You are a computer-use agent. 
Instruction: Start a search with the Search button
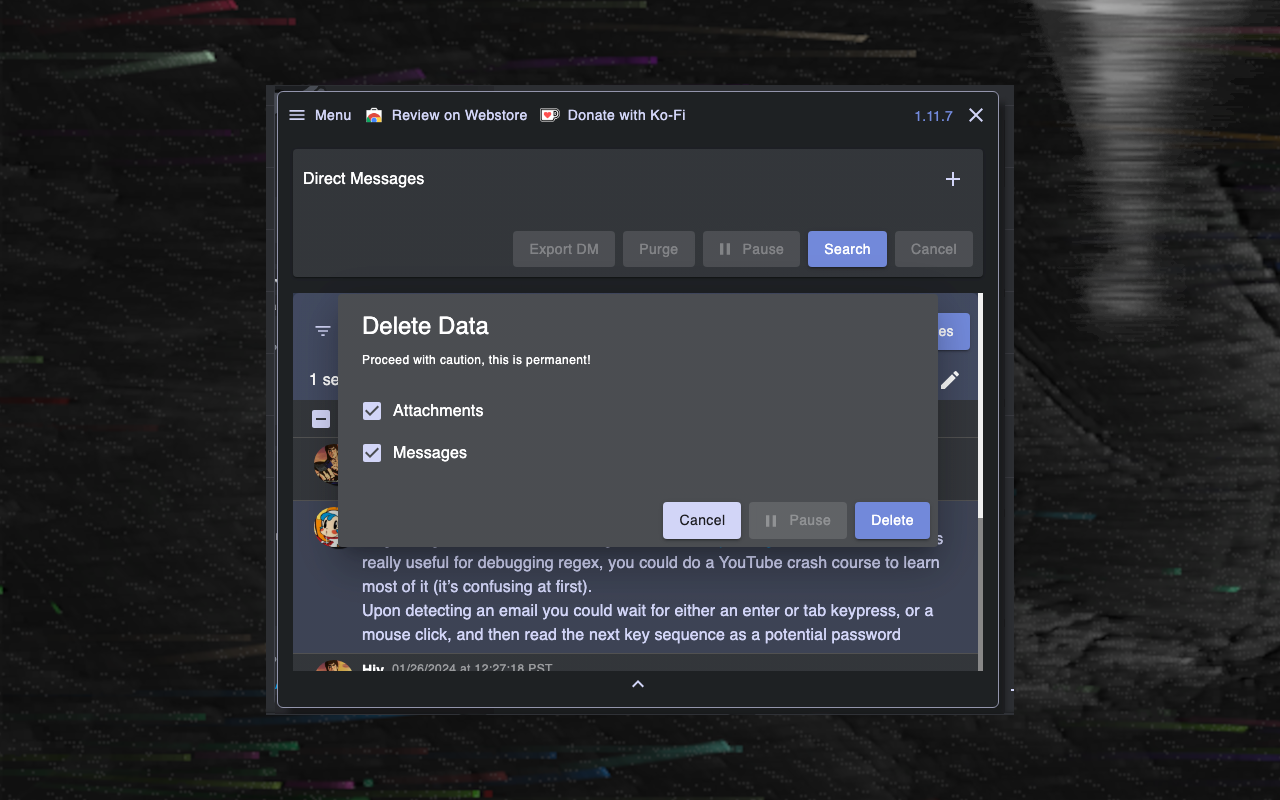click(847, 249)
